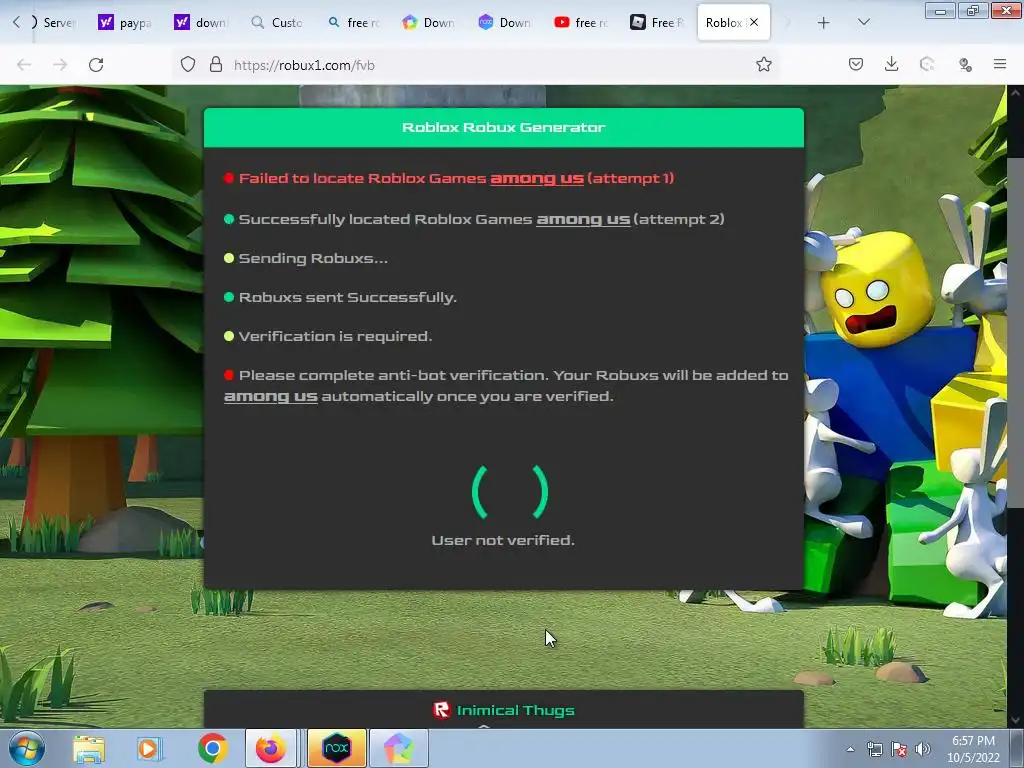Viewport: 1024px width, 768px height.
Task: Switch to the Custo search tab
Action: pyautogui.click(x=276, y=23)
